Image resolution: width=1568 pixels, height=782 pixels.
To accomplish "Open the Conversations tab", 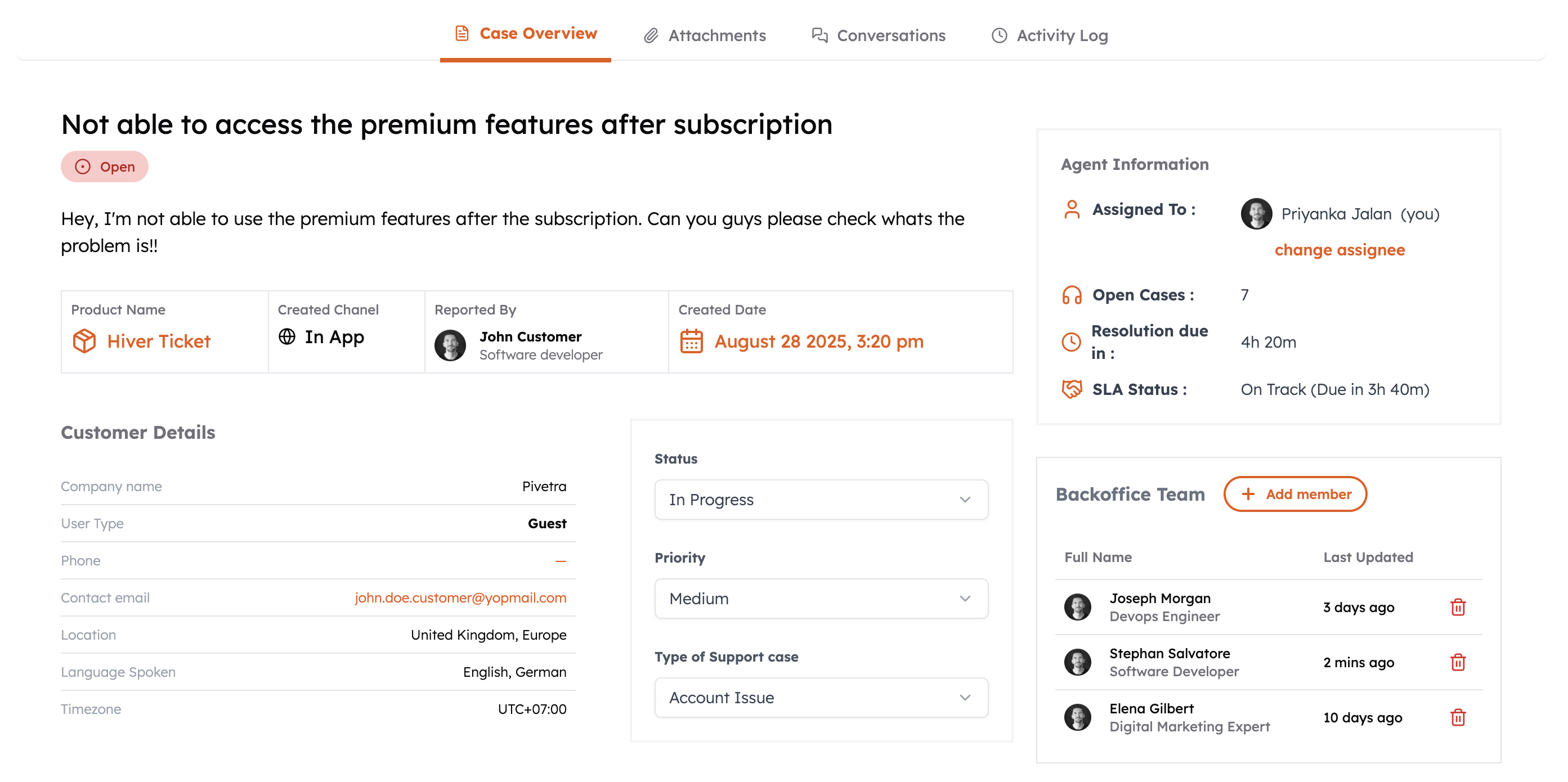I will click(x=879, y=35).
